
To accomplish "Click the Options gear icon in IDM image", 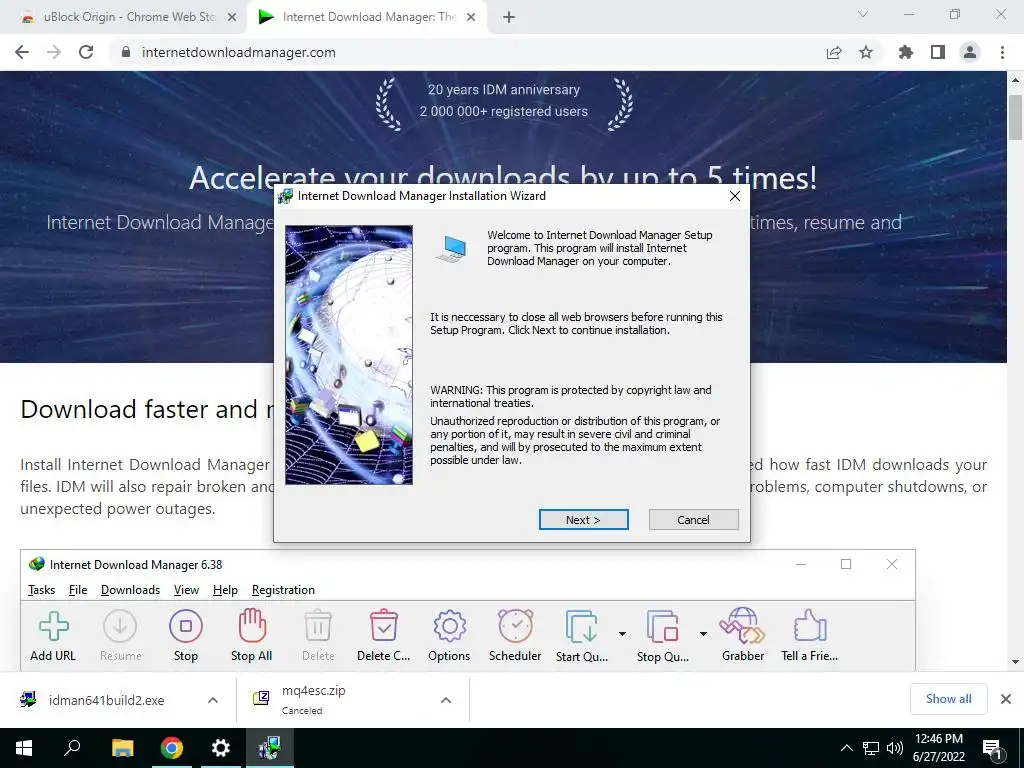I will coord(449,626).
